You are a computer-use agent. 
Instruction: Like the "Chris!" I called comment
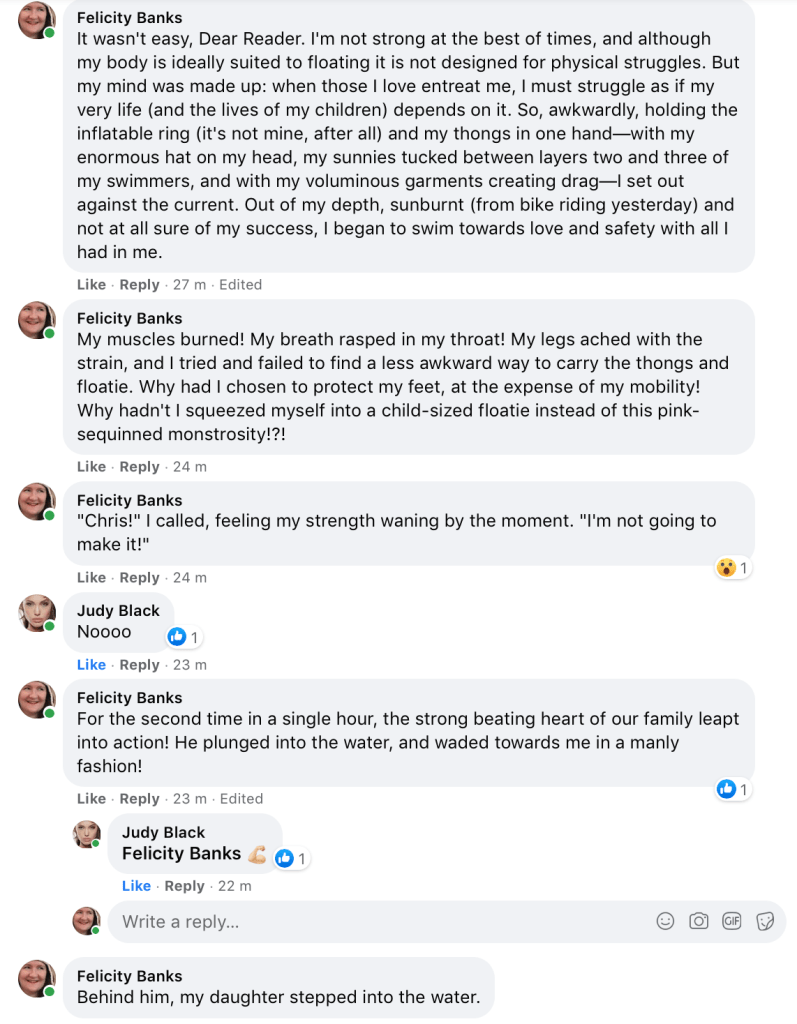coord(91,578)
